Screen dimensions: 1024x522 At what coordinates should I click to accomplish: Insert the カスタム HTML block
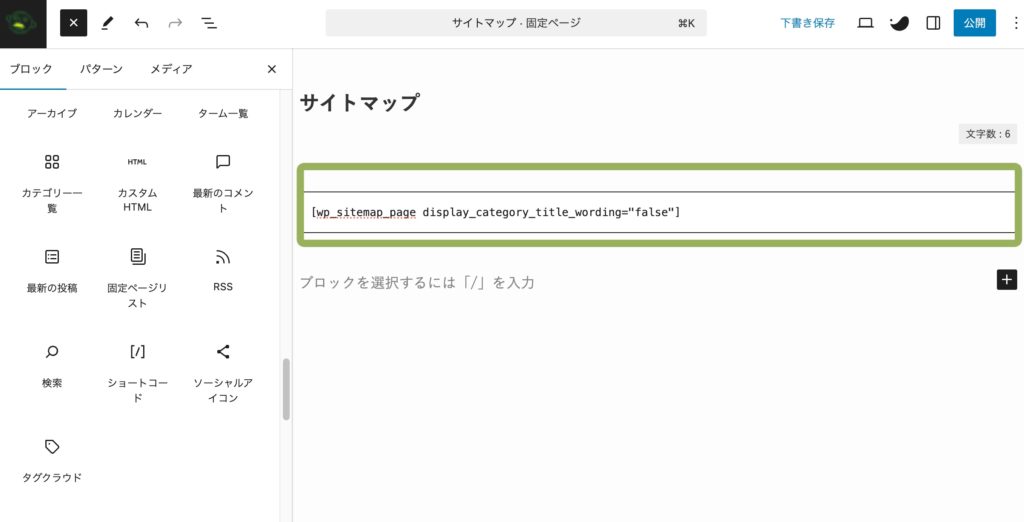pyautogui.click(x=137, y=184)
